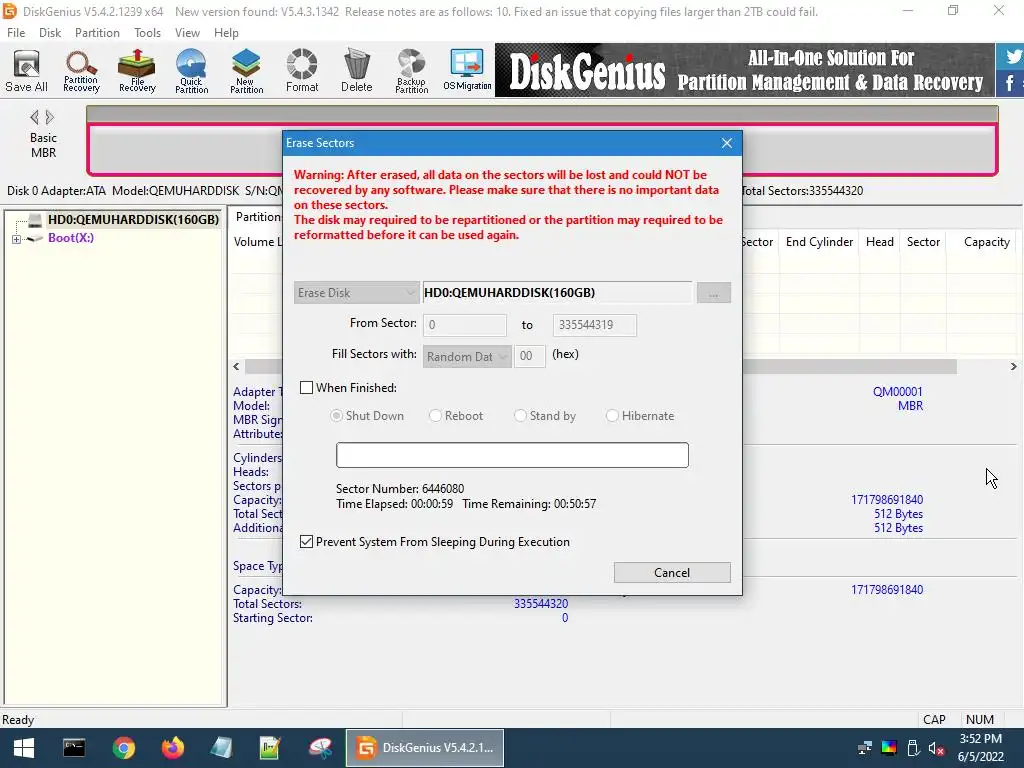This screenshot has width=1024, height=768.
Task: Click the browse (...) disk button
Action: 713,293
